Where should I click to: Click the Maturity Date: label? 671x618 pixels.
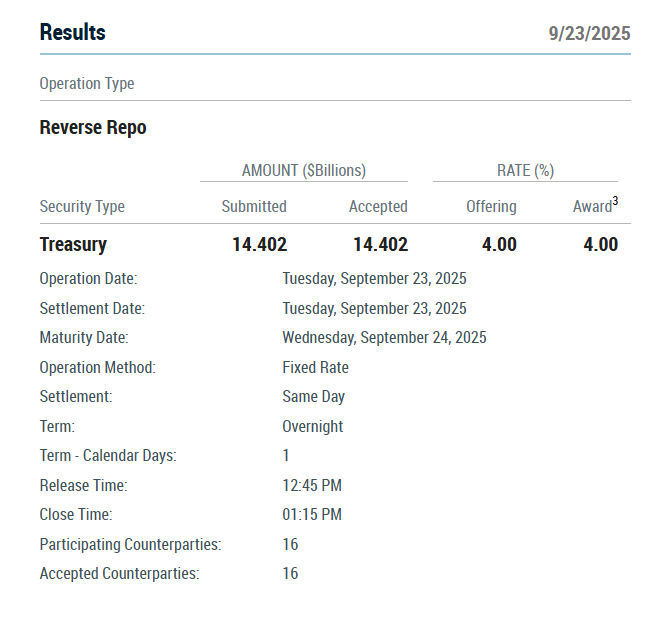coord(84,338)
